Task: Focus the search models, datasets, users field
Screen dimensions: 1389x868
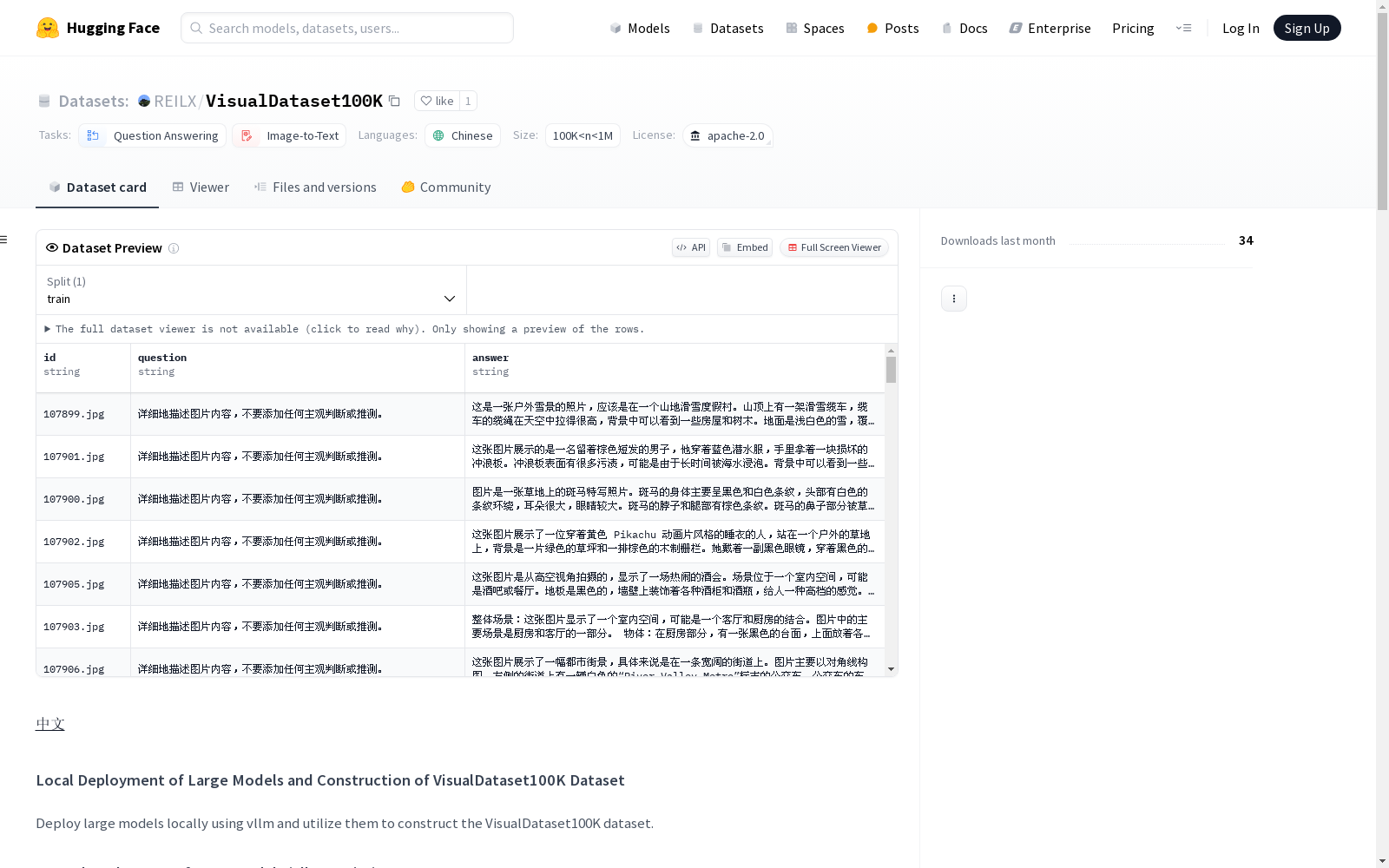Action: 347,28
